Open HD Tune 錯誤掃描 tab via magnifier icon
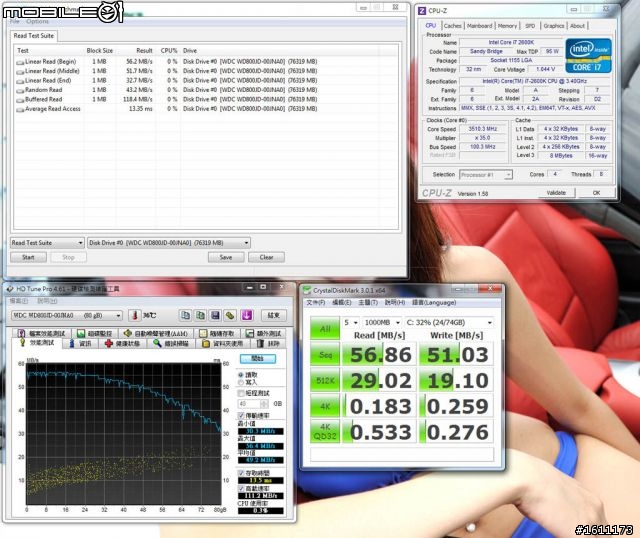This screenshot has width=640, height=538. click(158, 343)
